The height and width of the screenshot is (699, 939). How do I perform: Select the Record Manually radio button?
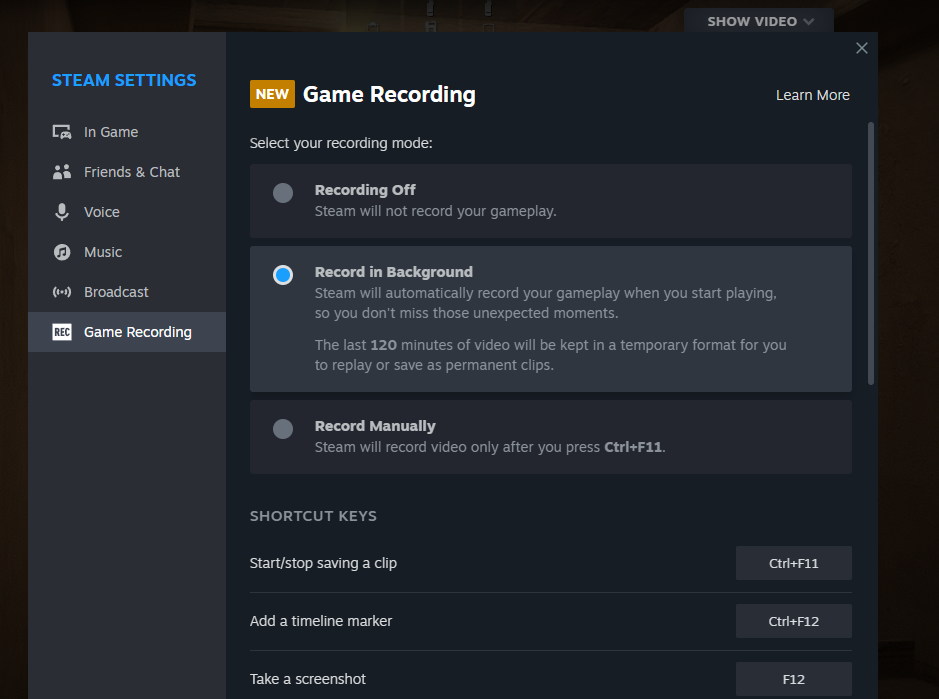coord(283,429)
